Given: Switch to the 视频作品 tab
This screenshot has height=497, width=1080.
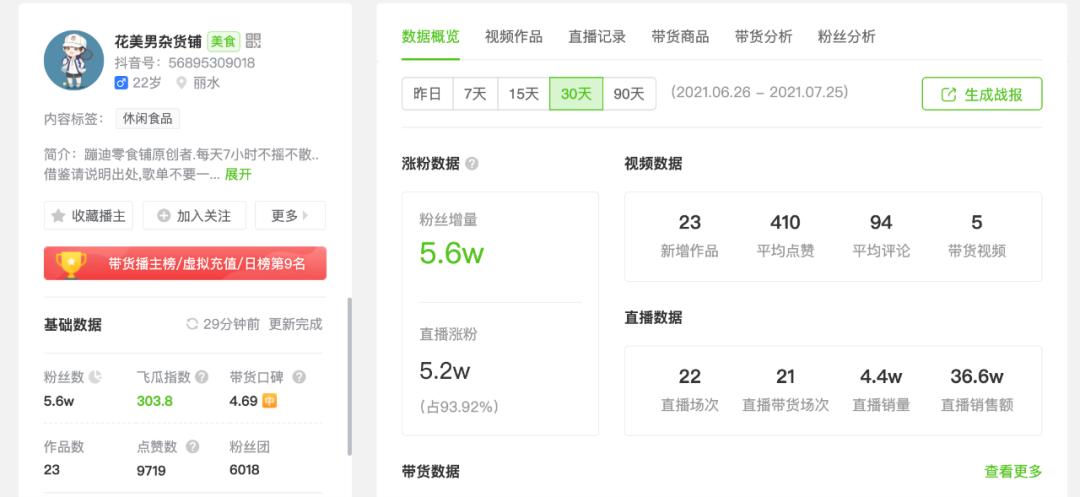Looking at the screenshot, I should pyautogui.click(x=514, y=36).
